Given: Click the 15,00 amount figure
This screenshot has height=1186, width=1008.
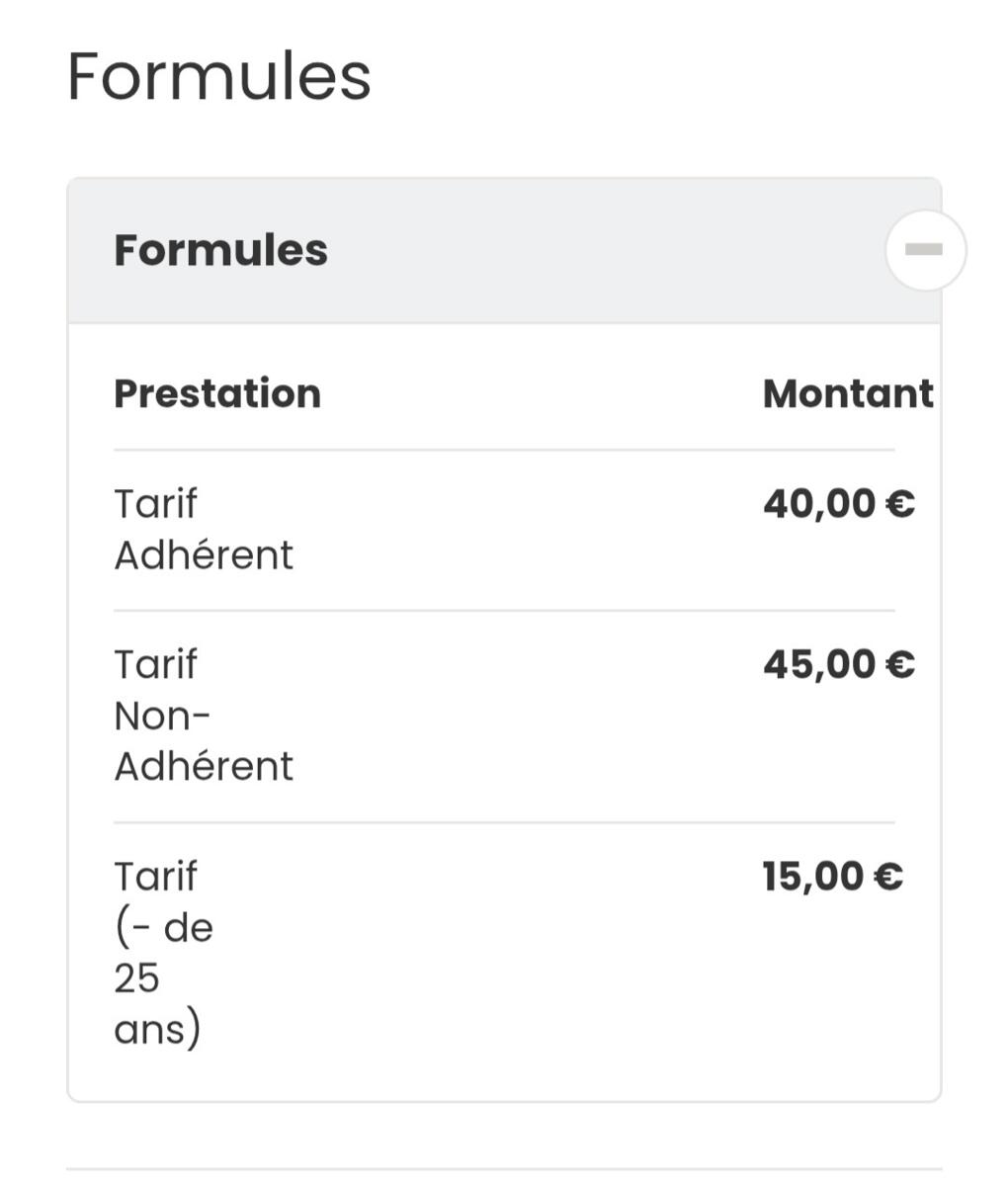Looking at the screenshot, I should (x=812, y=877).
